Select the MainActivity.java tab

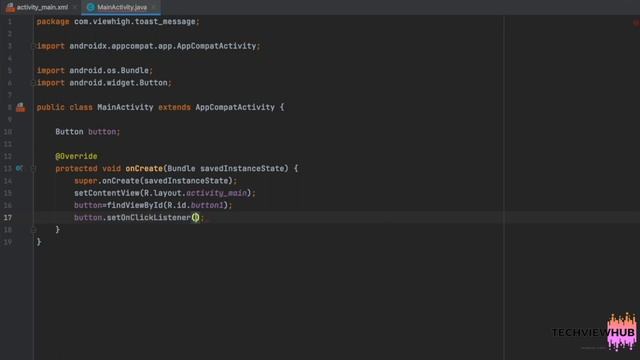[122, 7]
